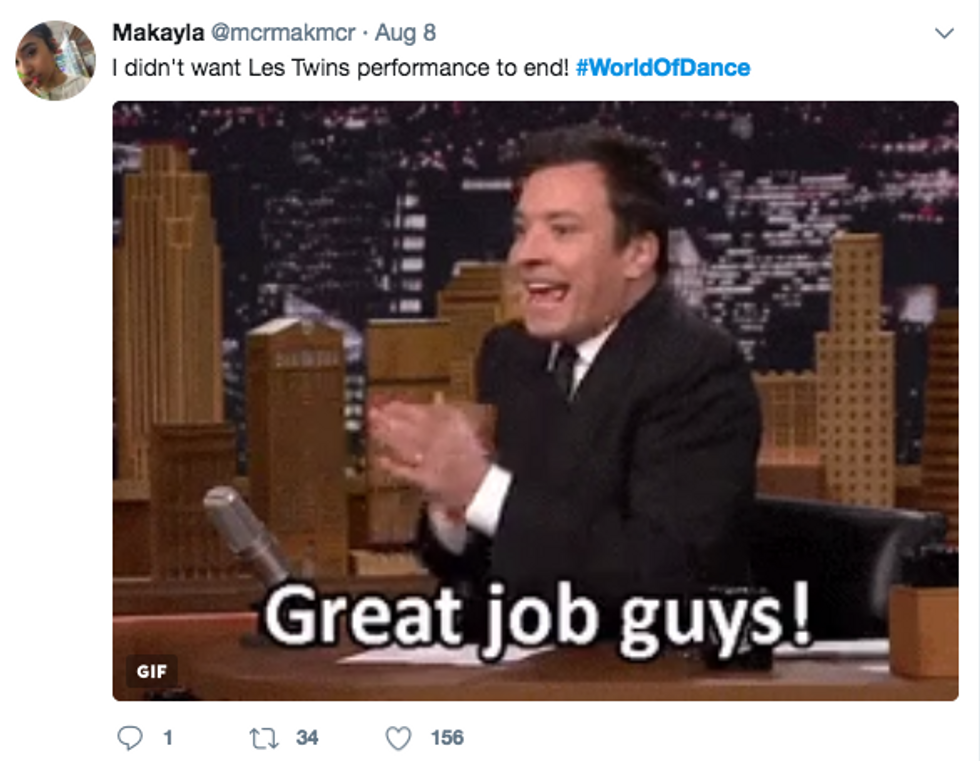The width and height of the screenshot is (980, 761).
Task: Click the microphone in the GIF
Action: (247, 533)
